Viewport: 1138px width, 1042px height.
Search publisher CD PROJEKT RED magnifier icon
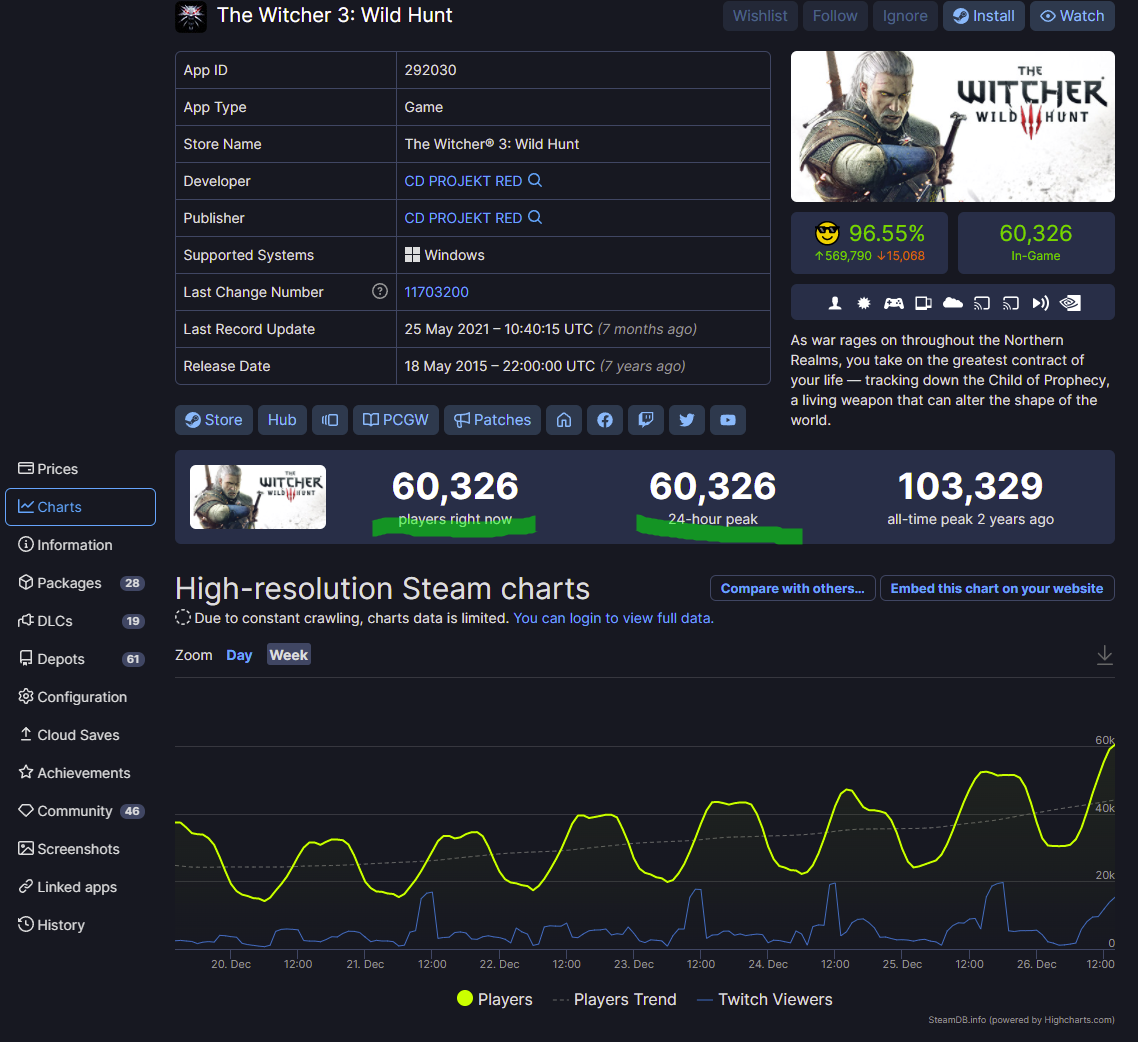point(535,217)
